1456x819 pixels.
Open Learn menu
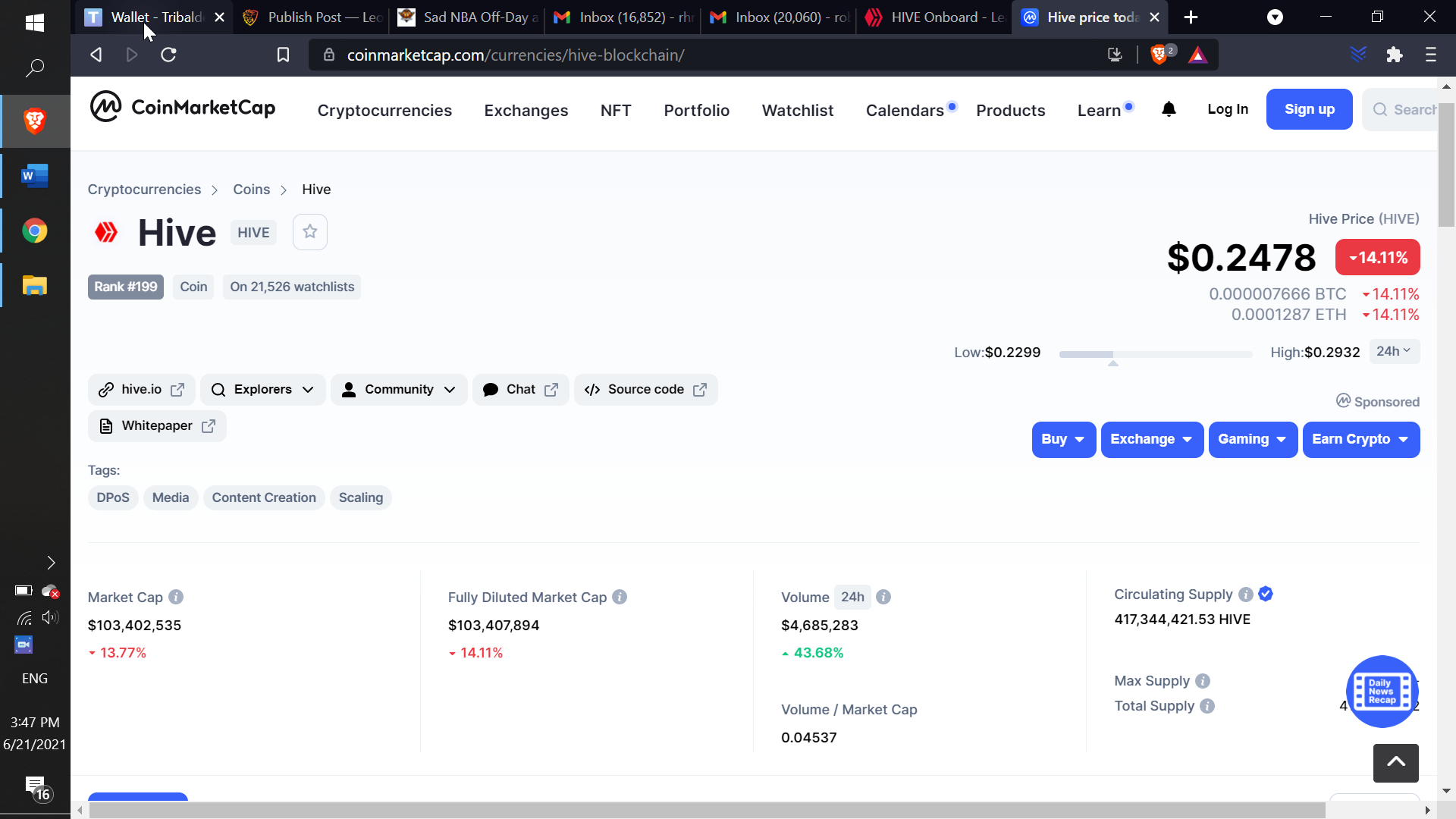(1100, 111)
